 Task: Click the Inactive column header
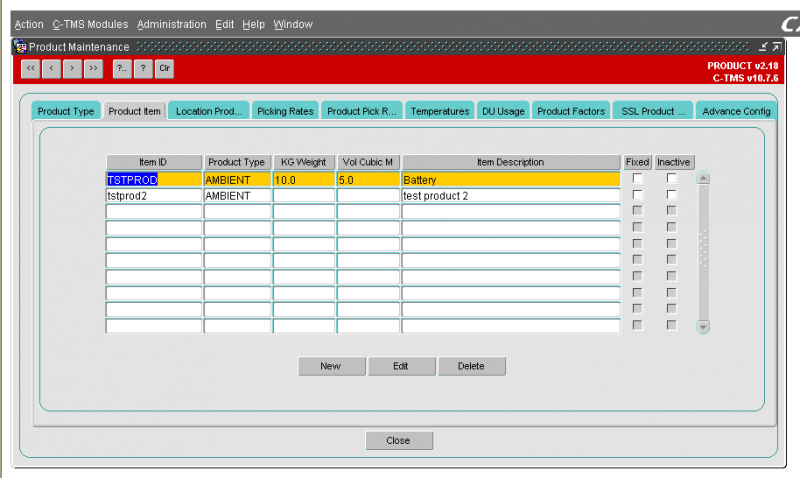[x=673, y=162]
